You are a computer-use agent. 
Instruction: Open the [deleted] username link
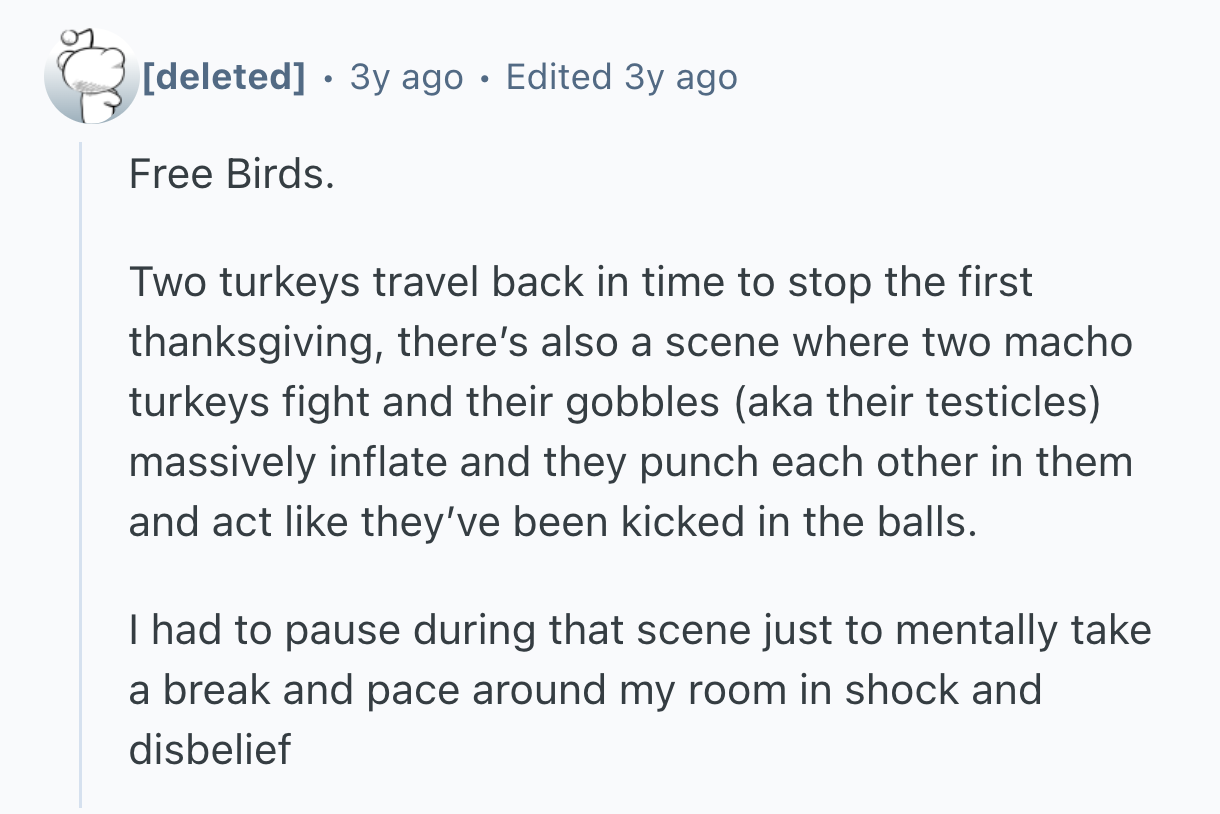[x=225, y=77]
